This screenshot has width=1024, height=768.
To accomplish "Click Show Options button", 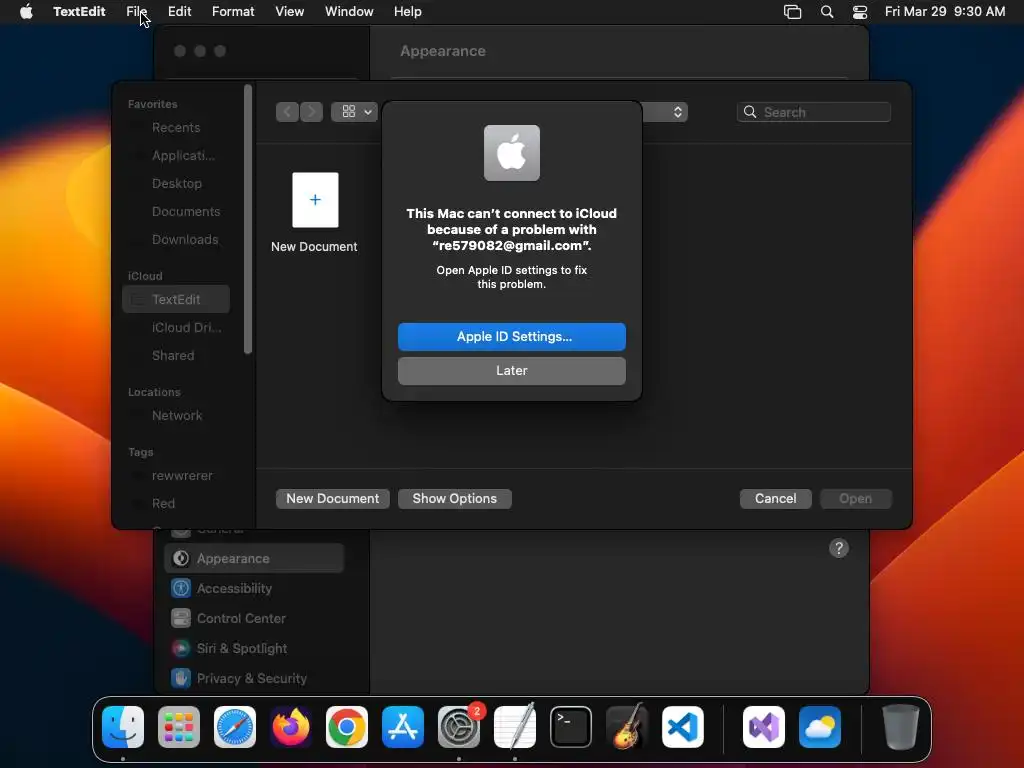I will click(455, 499).
